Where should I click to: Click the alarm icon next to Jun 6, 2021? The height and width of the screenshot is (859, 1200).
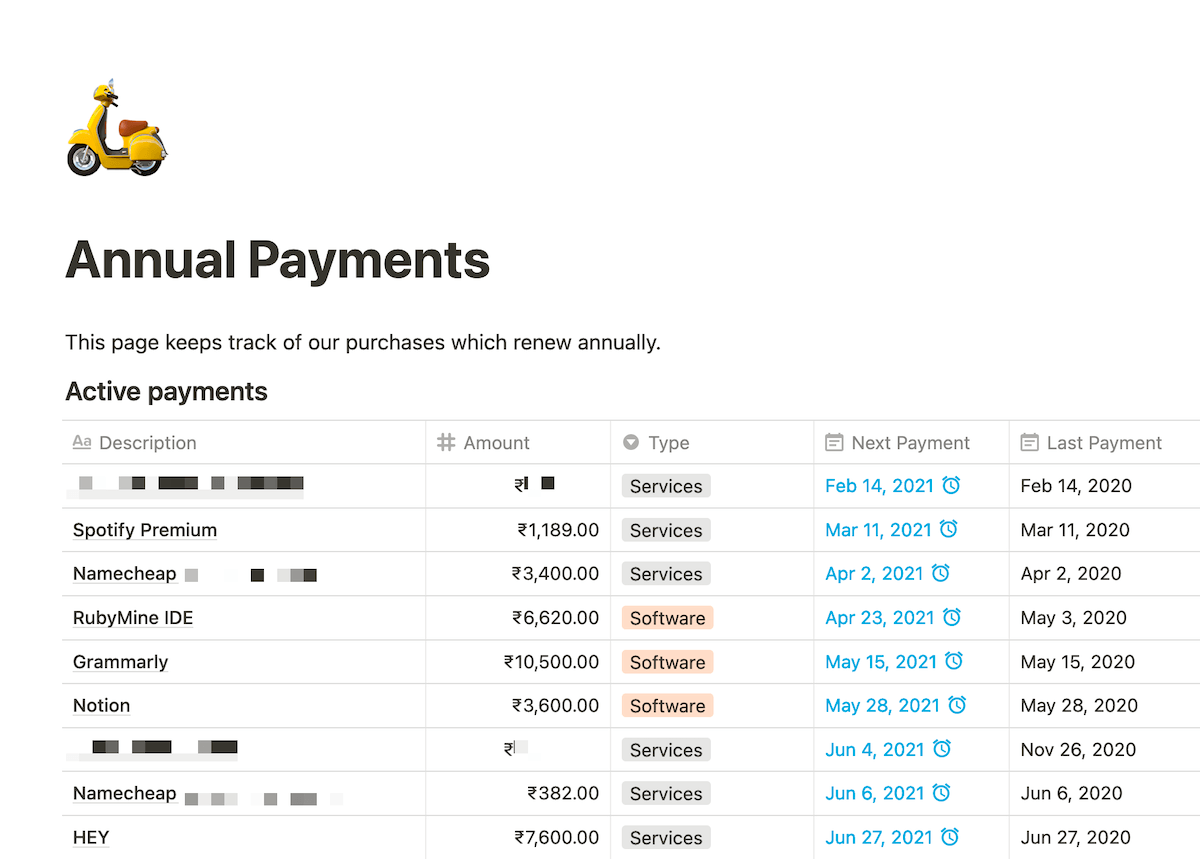coord(942,793)
